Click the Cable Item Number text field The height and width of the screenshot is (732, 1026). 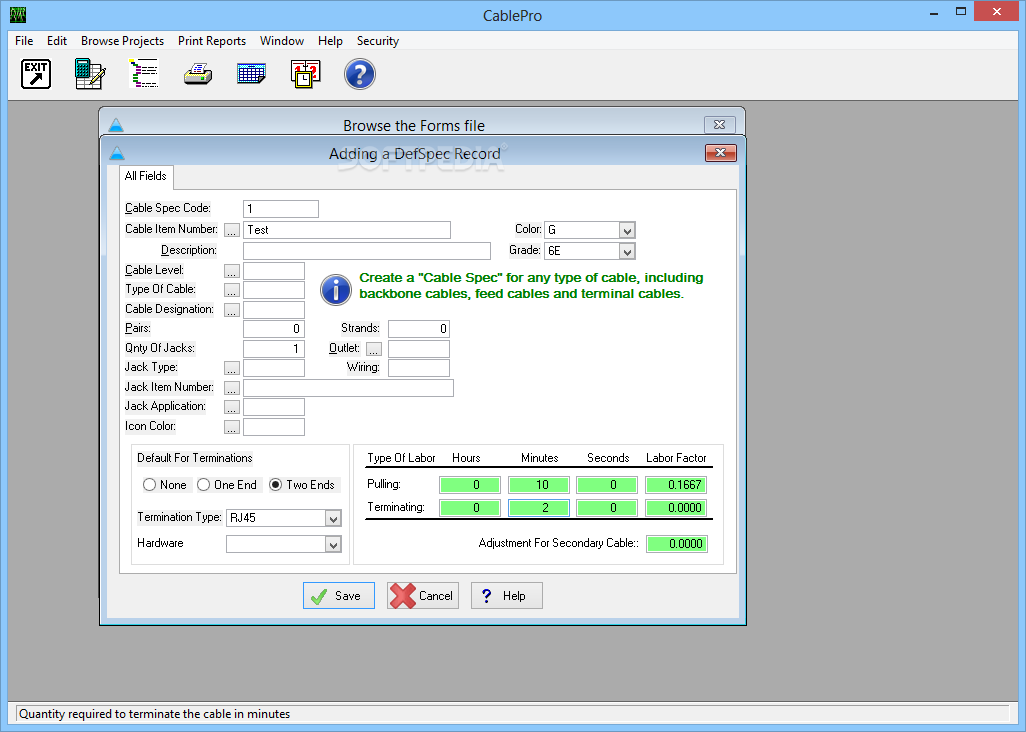coord(347,230)
